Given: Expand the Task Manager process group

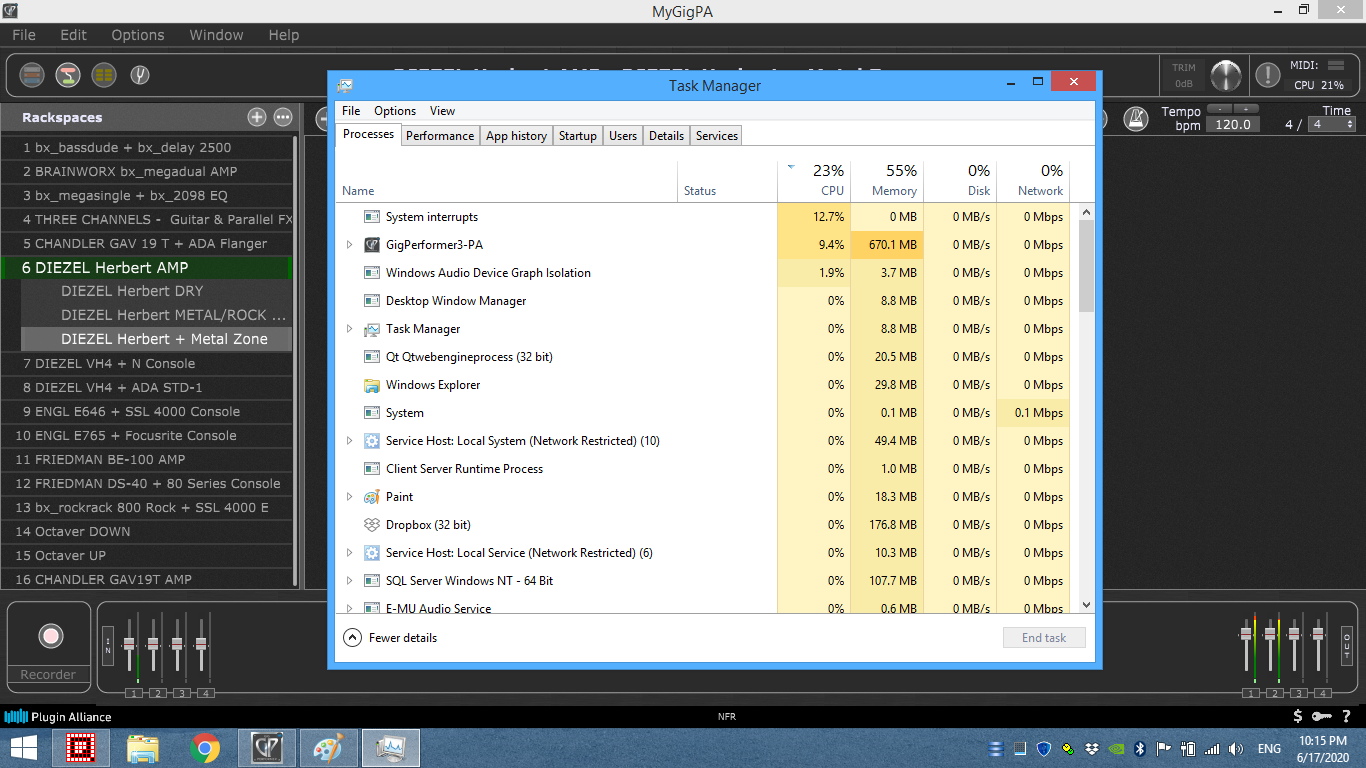Looking at the screenshot, I should click(349, 329).
